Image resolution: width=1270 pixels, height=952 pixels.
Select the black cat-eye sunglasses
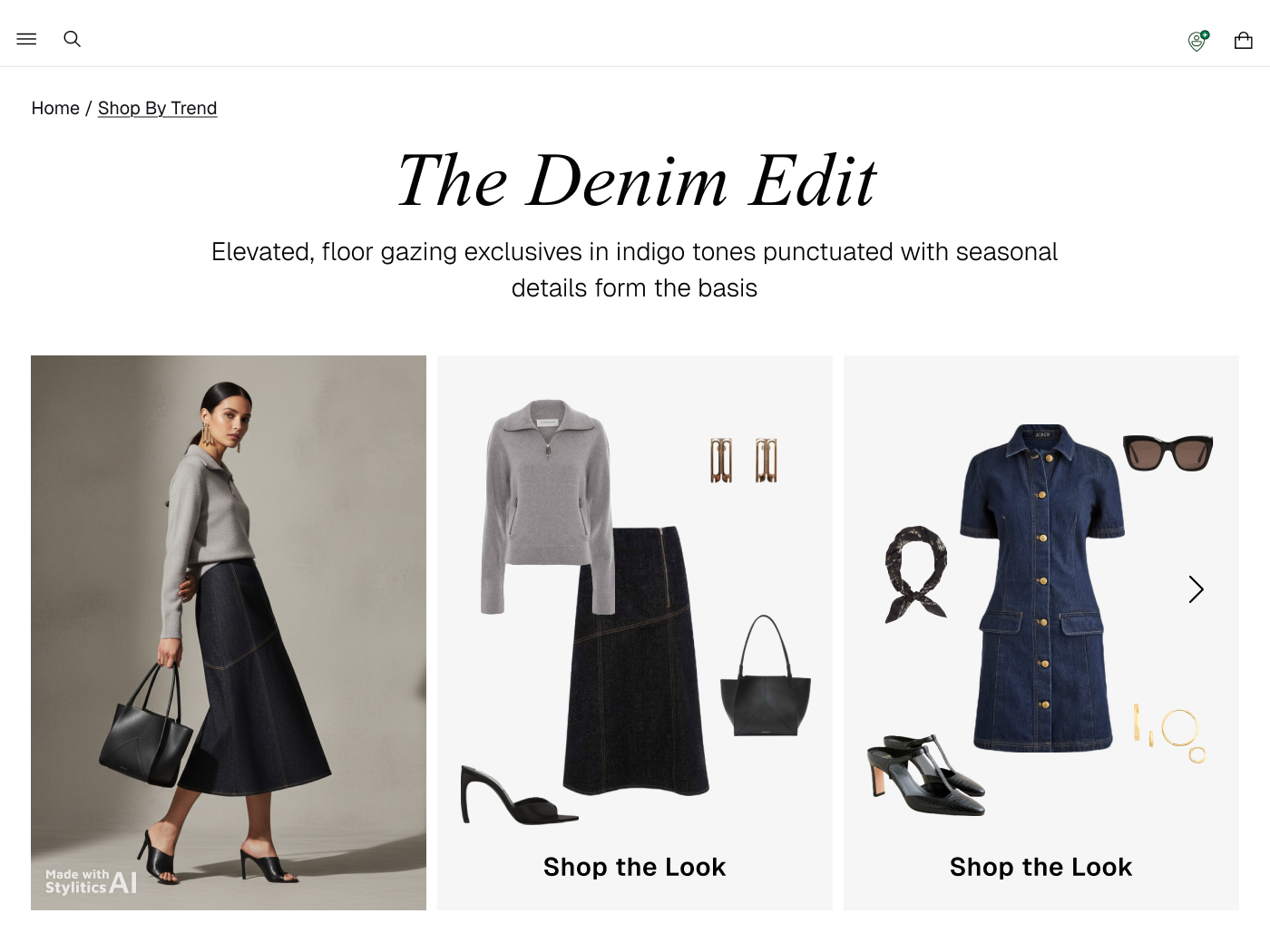(1167, 452)
